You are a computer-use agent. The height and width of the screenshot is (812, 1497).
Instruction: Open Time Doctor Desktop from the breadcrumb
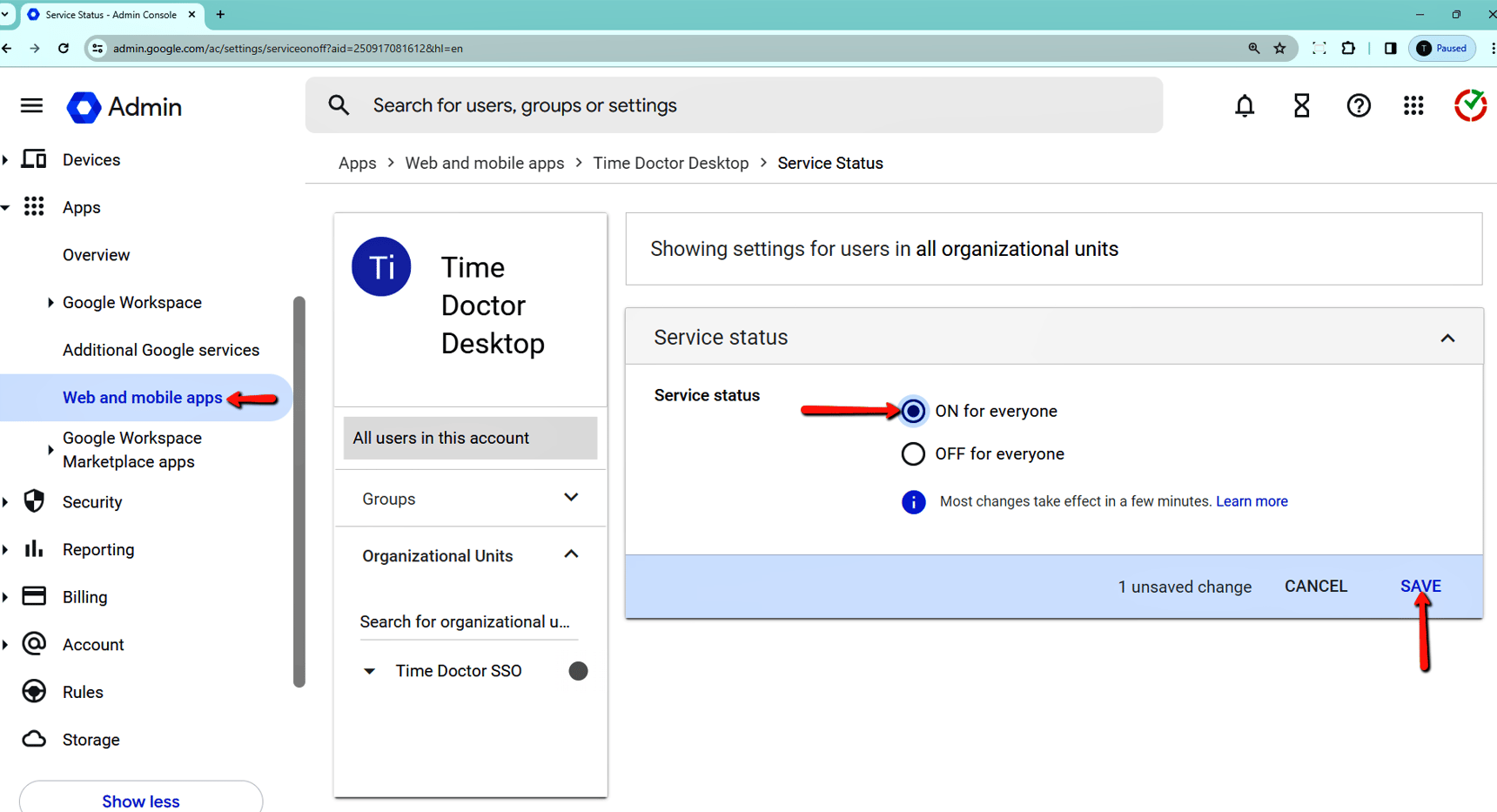click(x=671, y=163)
